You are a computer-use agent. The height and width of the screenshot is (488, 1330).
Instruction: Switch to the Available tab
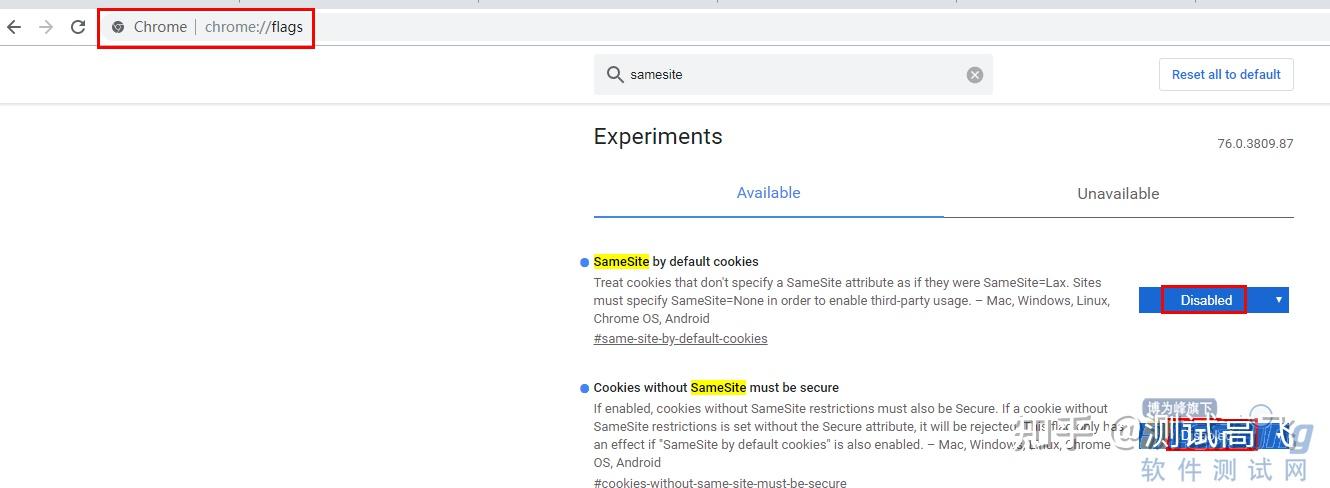click(x=768, y=193)
